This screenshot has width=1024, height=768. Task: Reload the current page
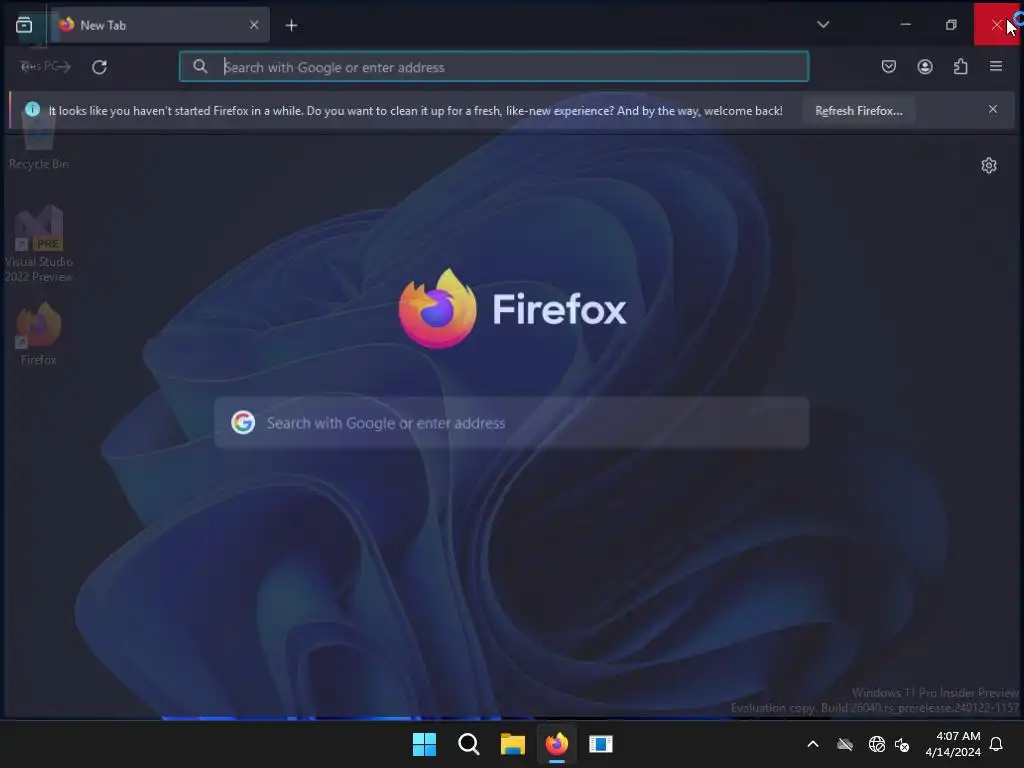(99, 67)
